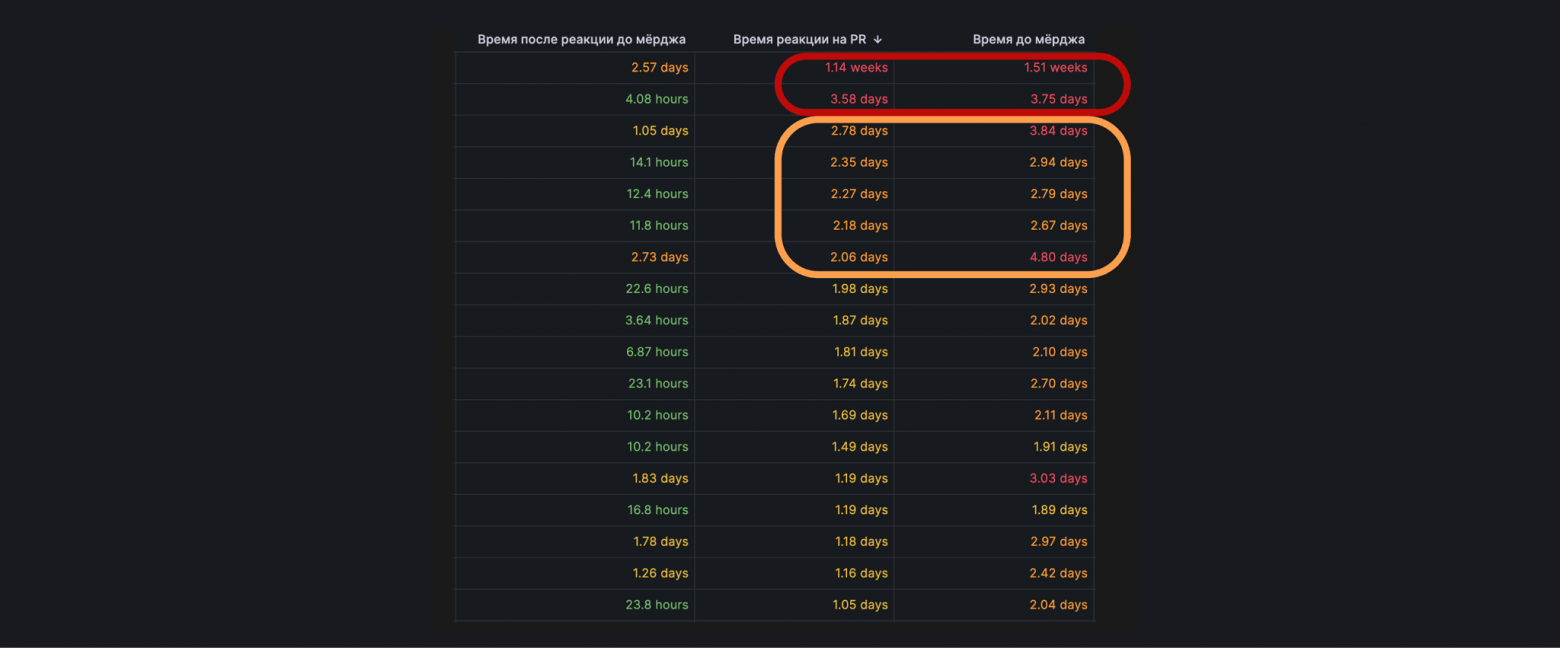Click the 1.69 days value
Viewport: 1560px width, 648px height.
pyautogui.click(x=860, y=415)
